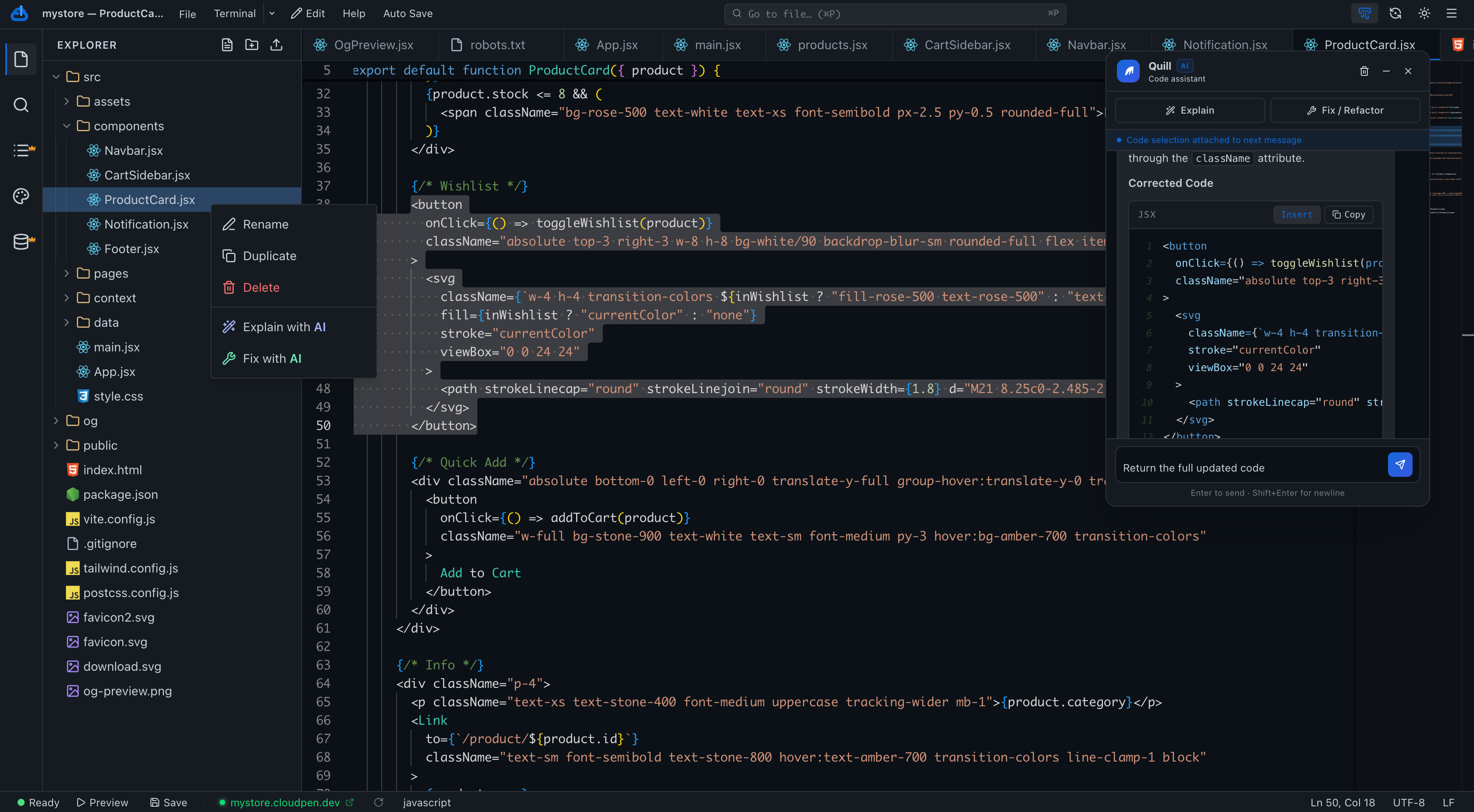This screenshot has height=812, width=1474.
Task: Open the database icon in activity bar
Action: tap(22, 241)
